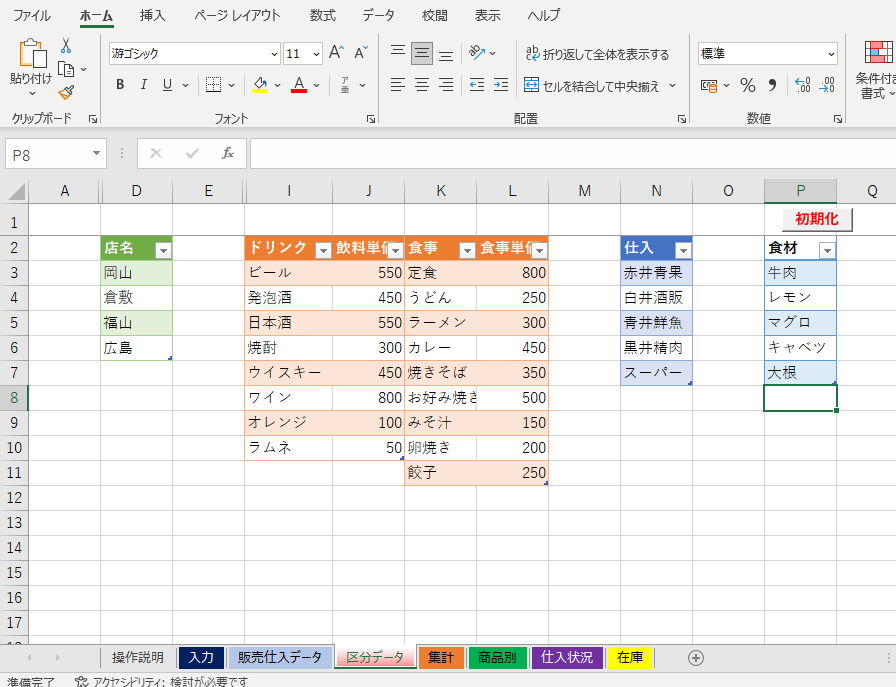896x687 pixels.
Task: Click the increase indent icon
Action: (x=501, y=85)
